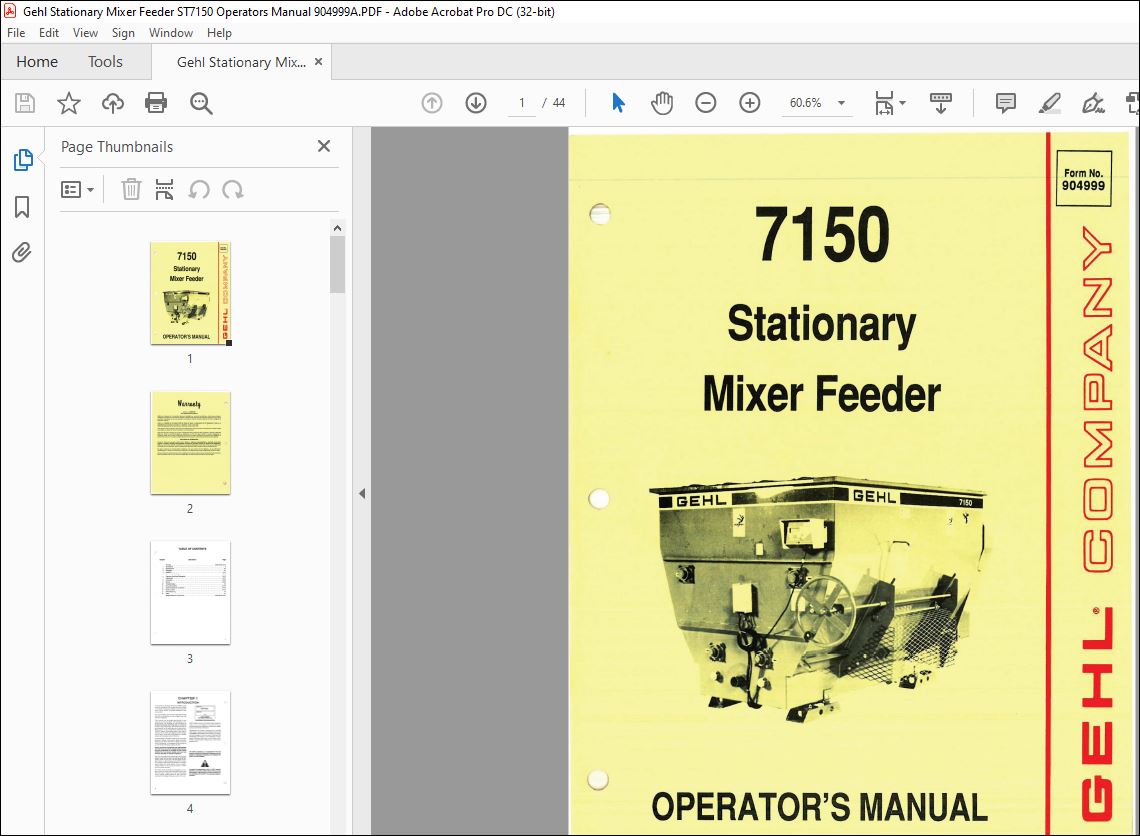Click the partially visible toolbar icon at right edge

1133,103
